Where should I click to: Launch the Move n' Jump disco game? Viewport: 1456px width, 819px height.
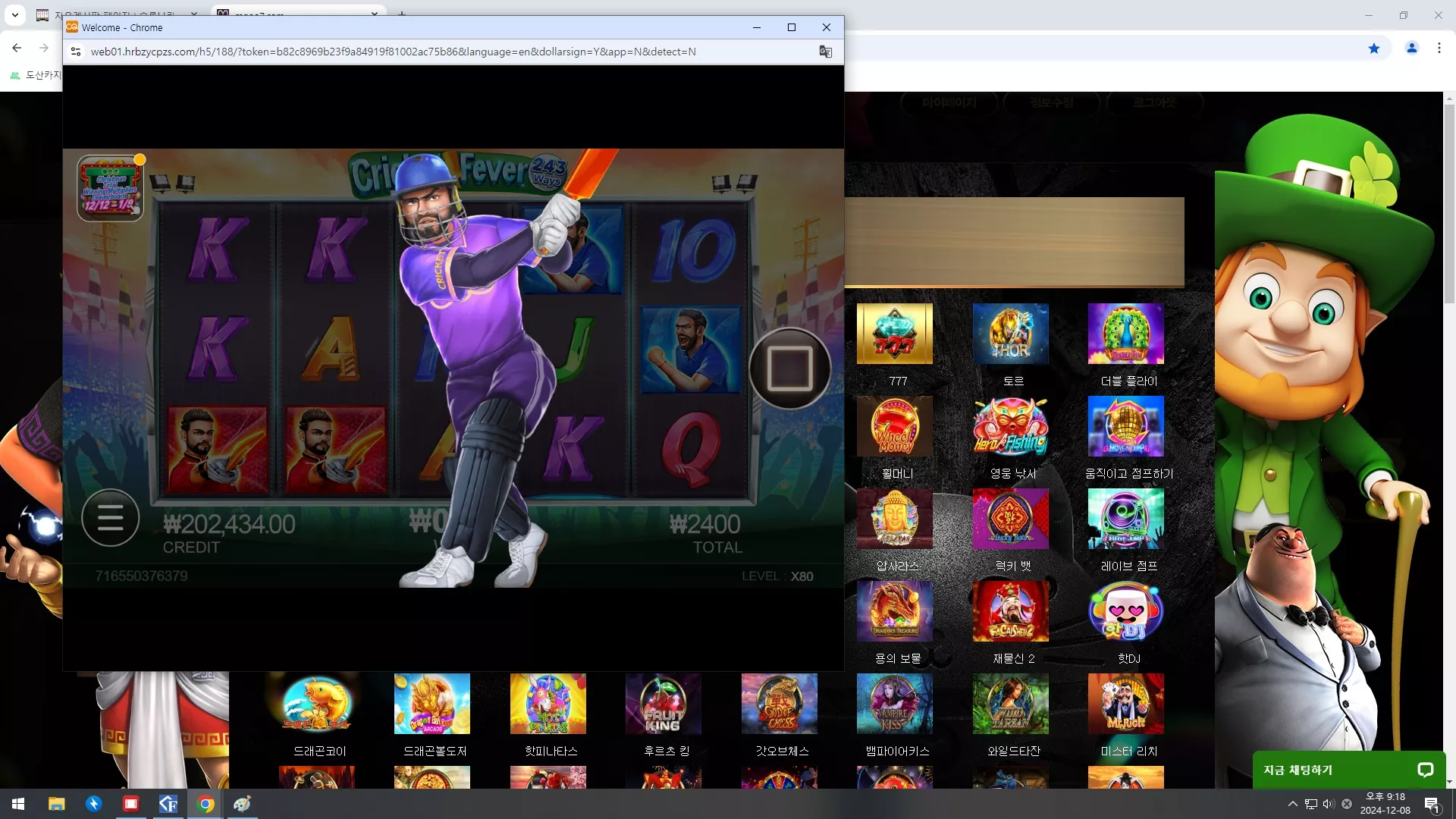[x=1126, y=426]
